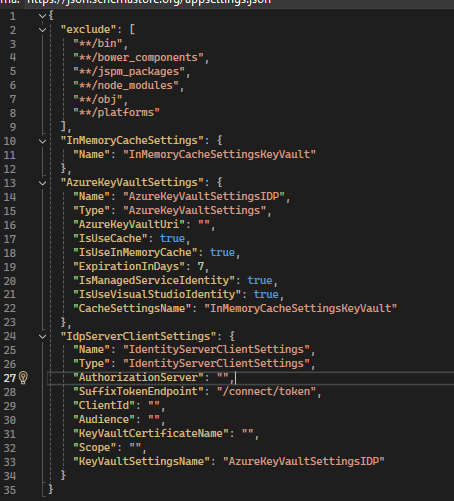Click the "KeyVaultCertificateName" key
Image resolution: width=454 pixels, height=501 pixels.
[151, 433]
